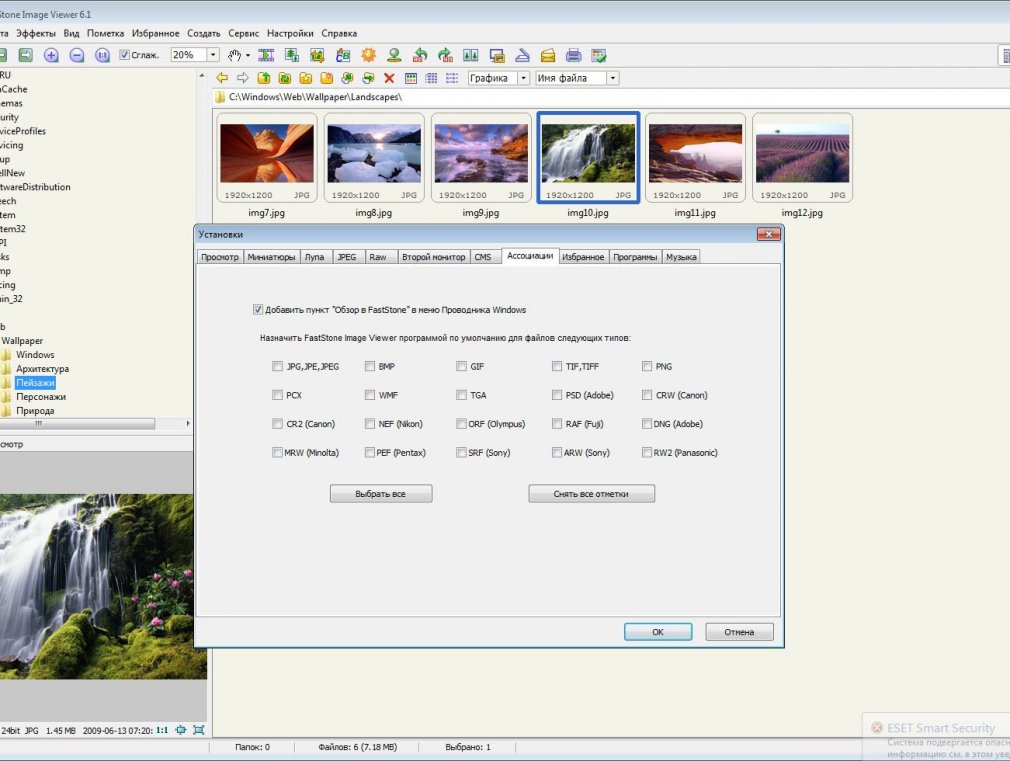Switch to thumbnails view icon
The image size is (1010, 761).
coord(410,78)
